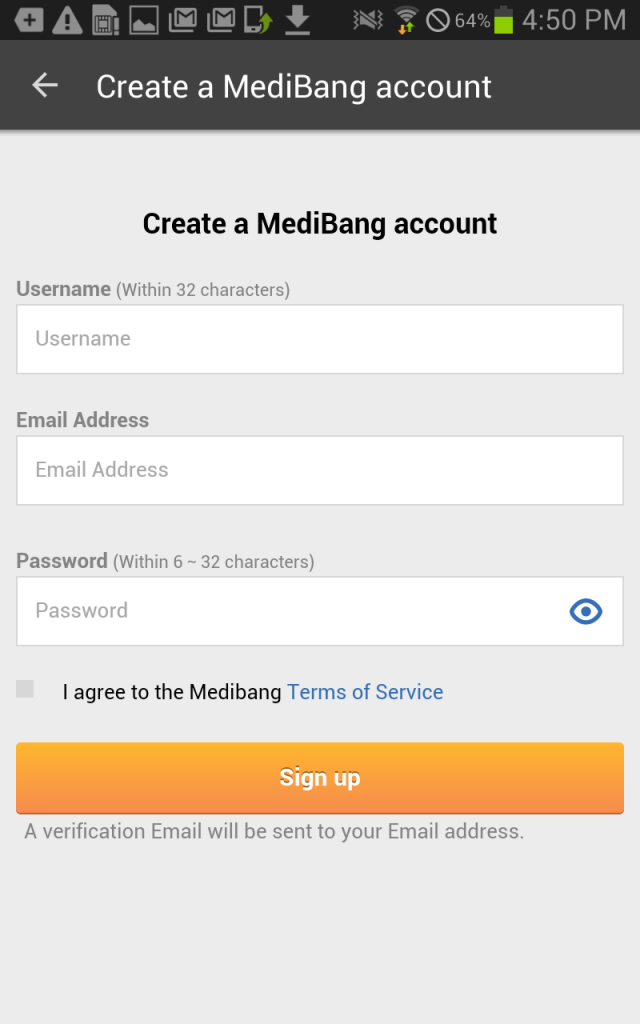This screenshot has height=1024, width=640.
Task: Tap the battery indicator icon
Action: [x=504, y=20]
